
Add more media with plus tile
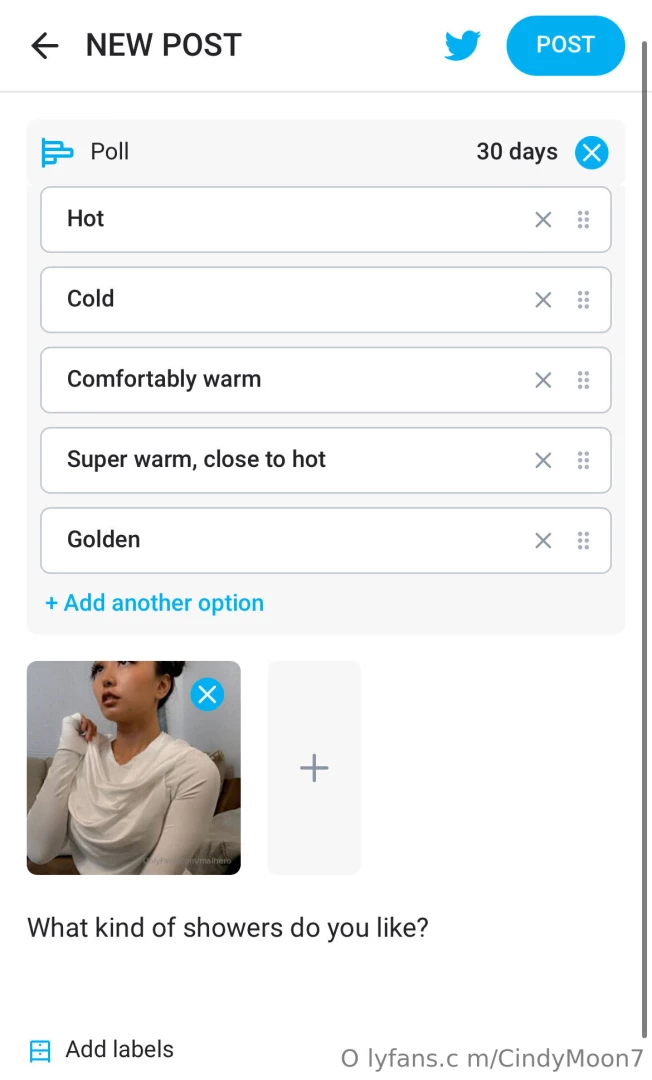[314, 768]
